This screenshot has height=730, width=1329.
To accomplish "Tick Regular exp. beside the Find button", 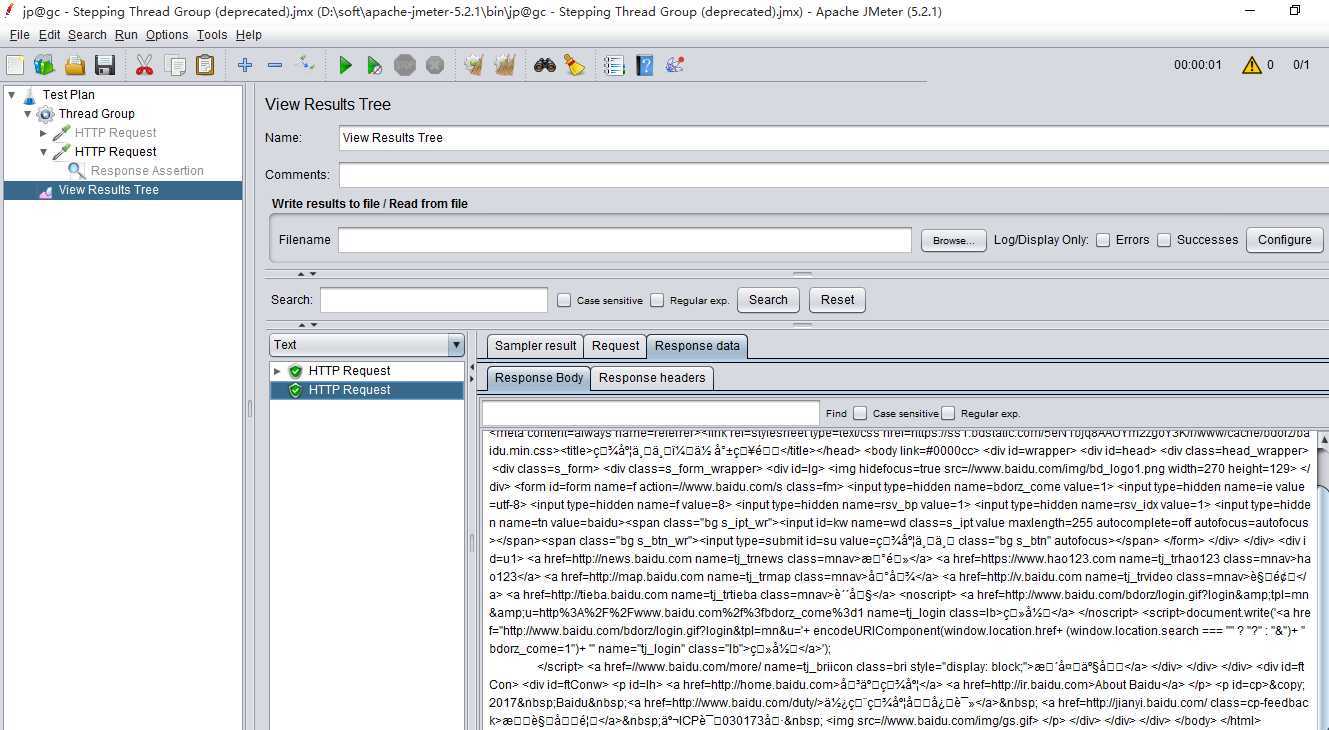I will coord(948,413).
